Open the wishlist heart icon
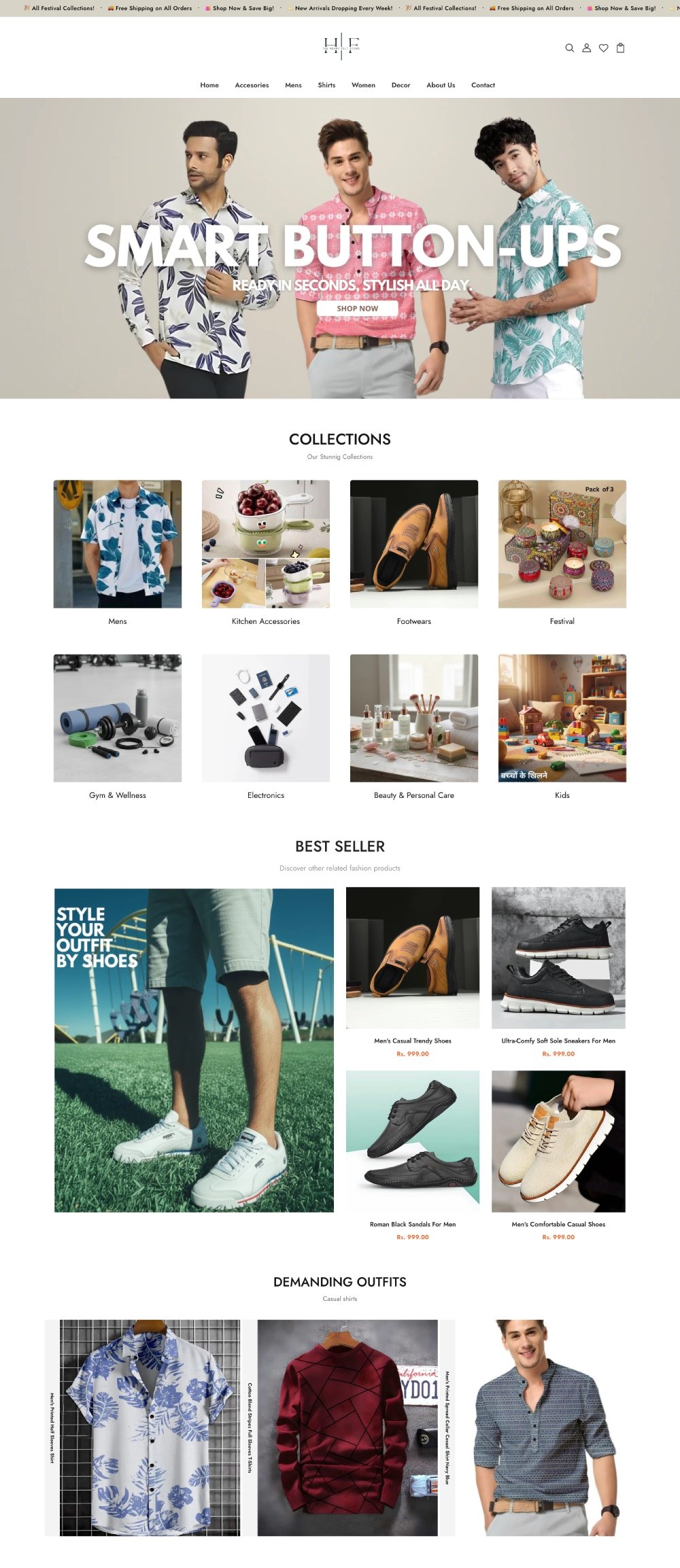This screenshot has height=1568, width=680. (x=603, y=48)
